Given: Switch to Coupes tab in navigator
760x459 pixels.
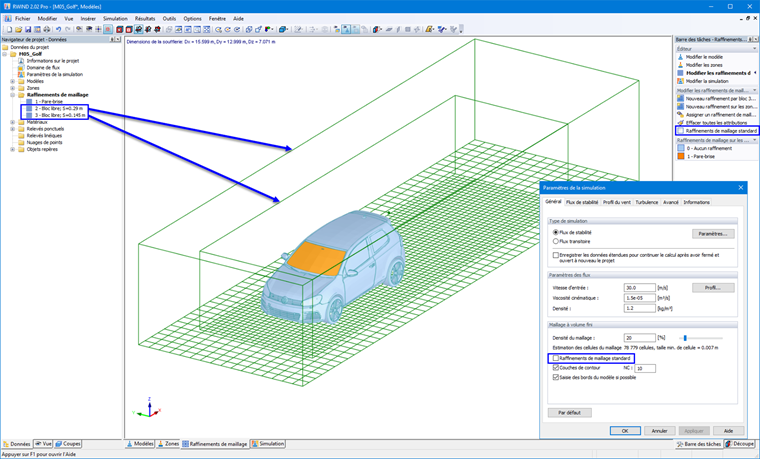Looking at the screenshot, I should click(x=68, y=443).
